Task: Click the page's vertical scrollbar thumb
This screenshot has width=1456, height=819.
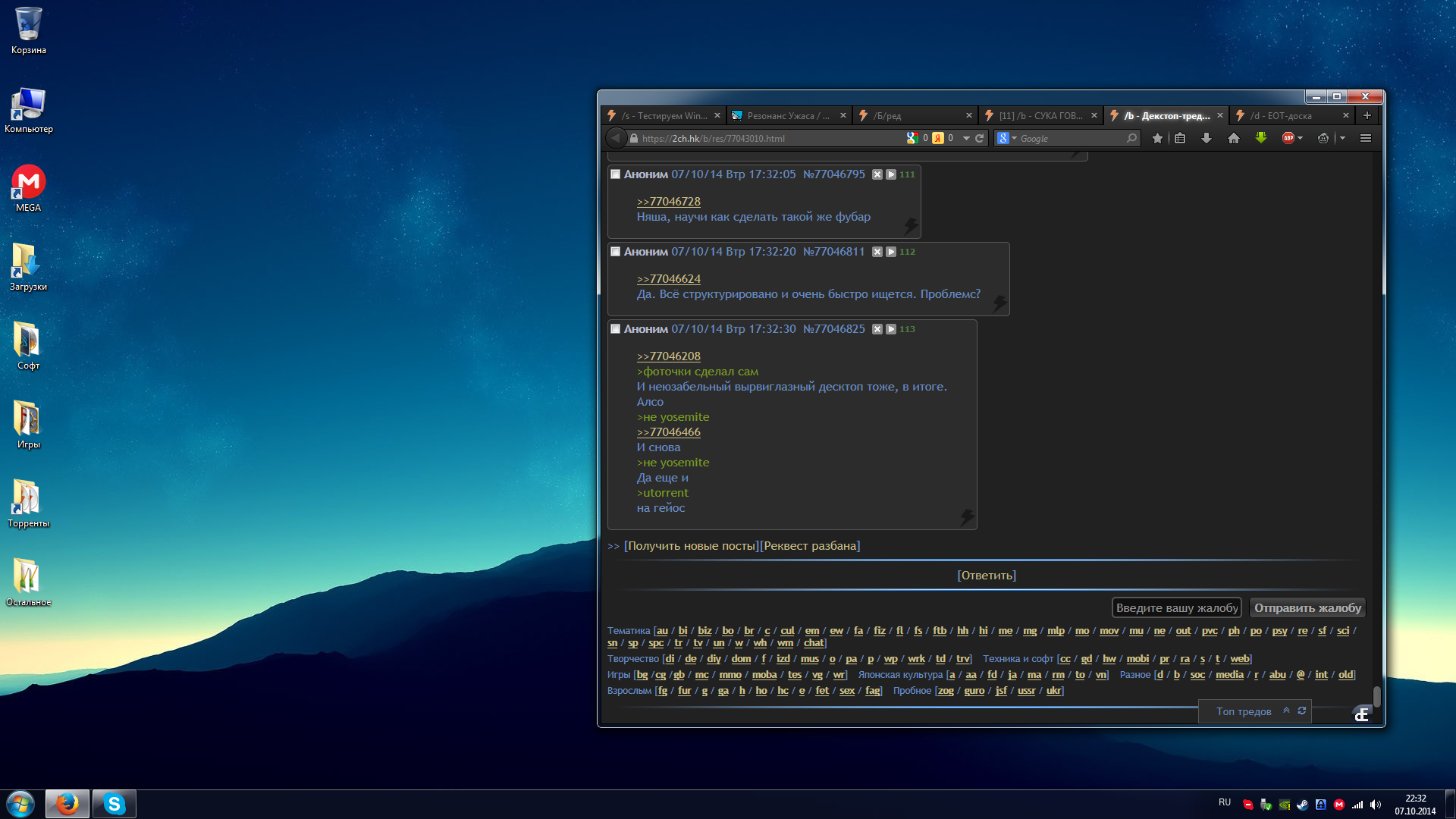Action: pyautogui.click(x=1376, y=696)
